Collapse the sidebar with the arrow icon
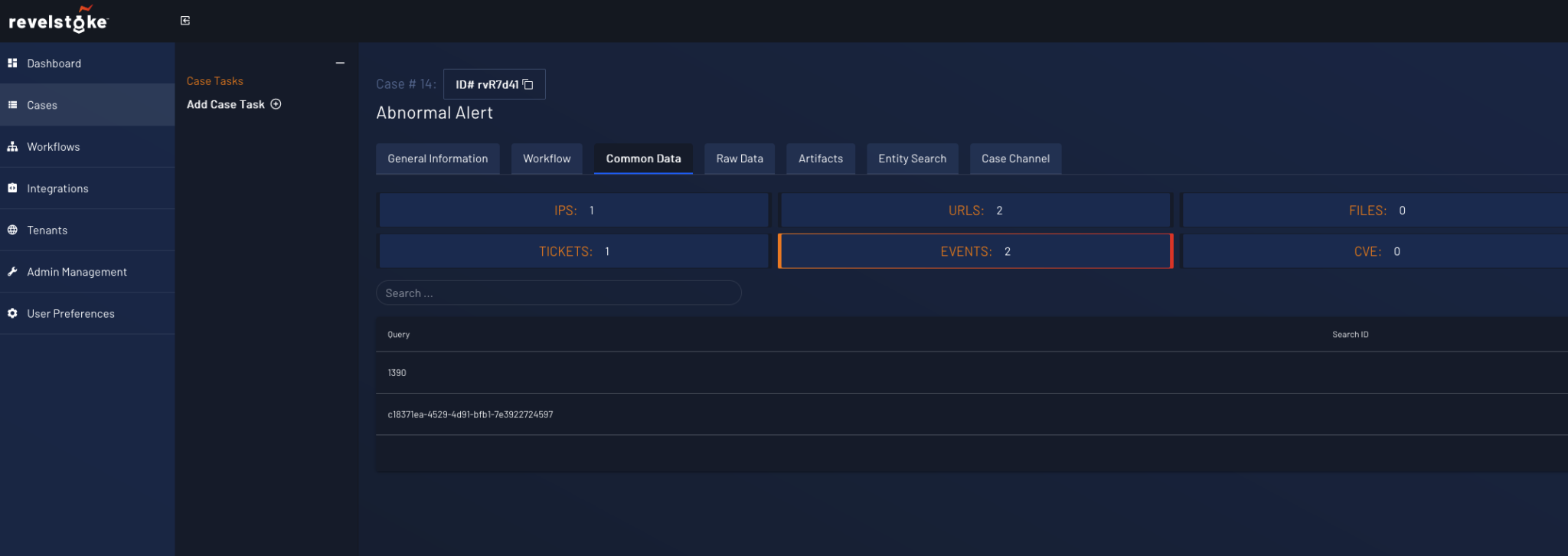 tap(185, 21)
